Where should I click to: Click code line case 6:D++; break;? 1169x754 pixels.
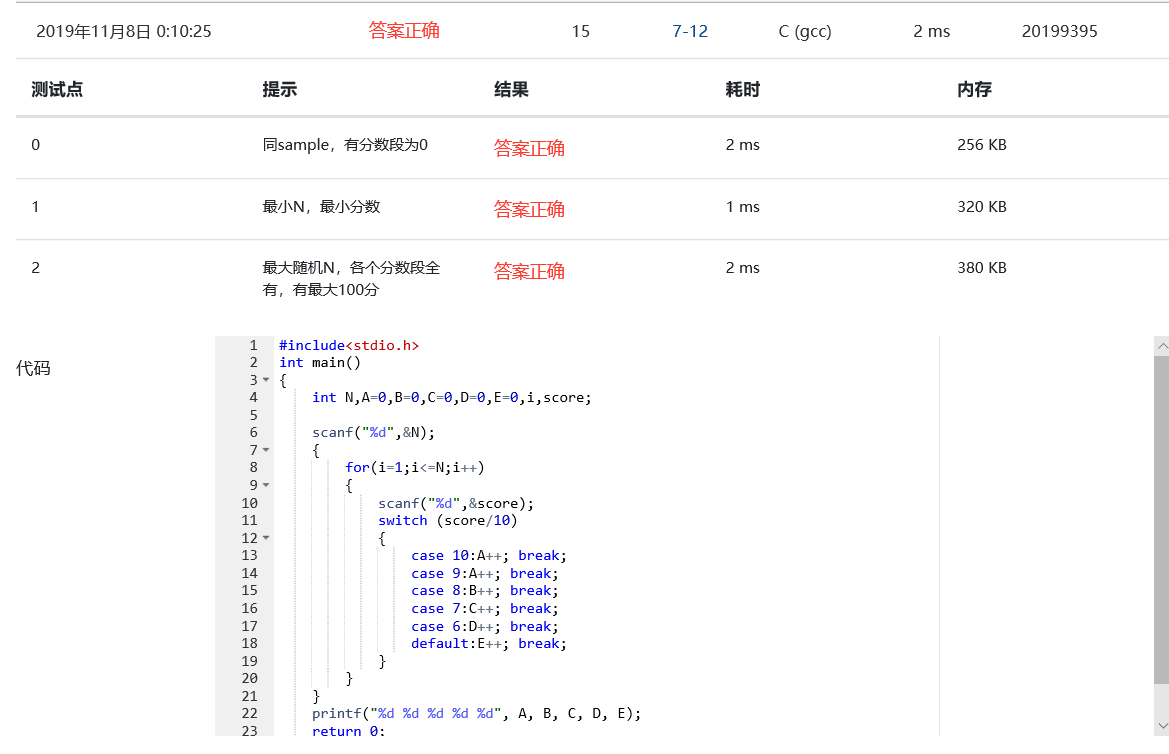coord(485,626)
